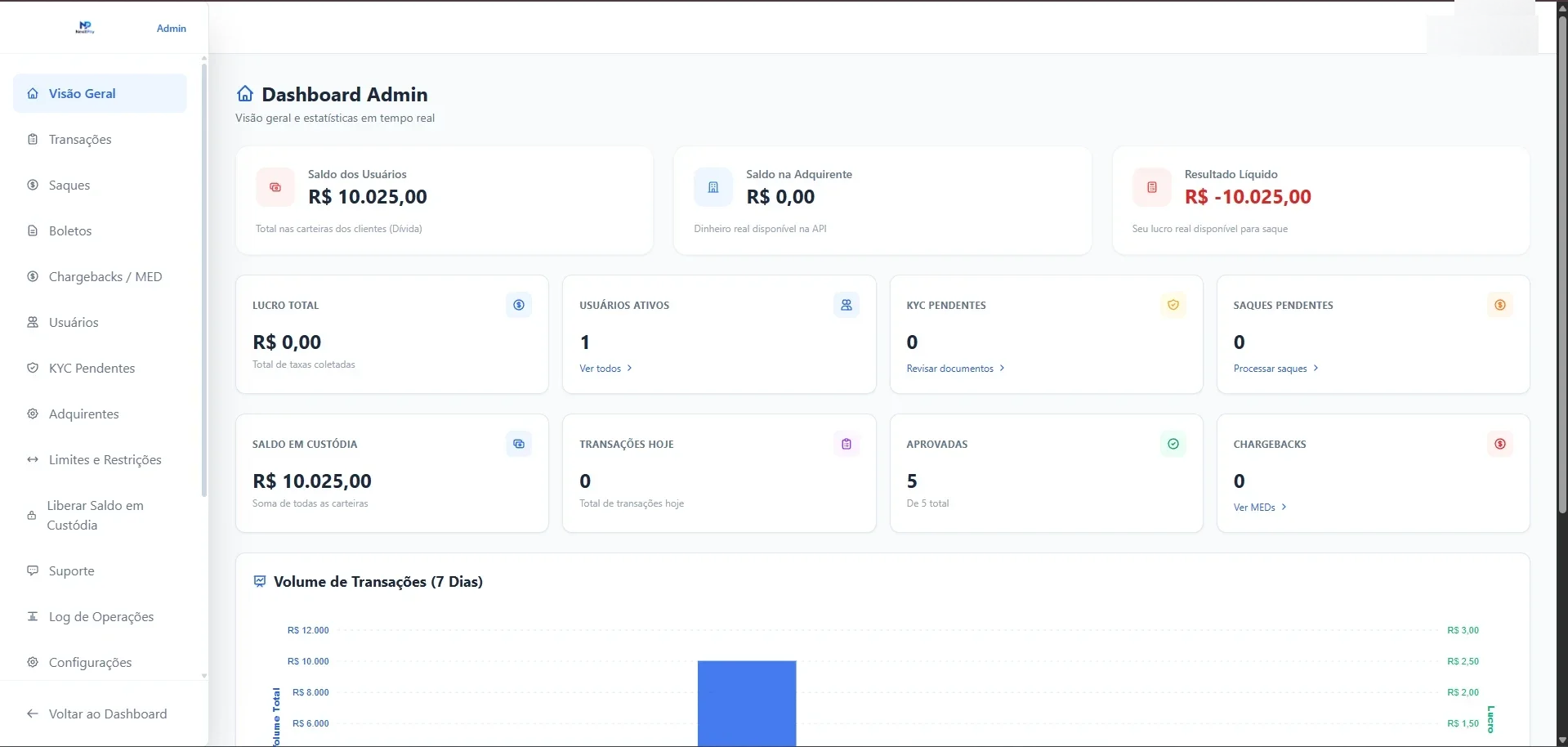
Task: Click the red dollar icon on Chargebacks card
Action: 1500,444
